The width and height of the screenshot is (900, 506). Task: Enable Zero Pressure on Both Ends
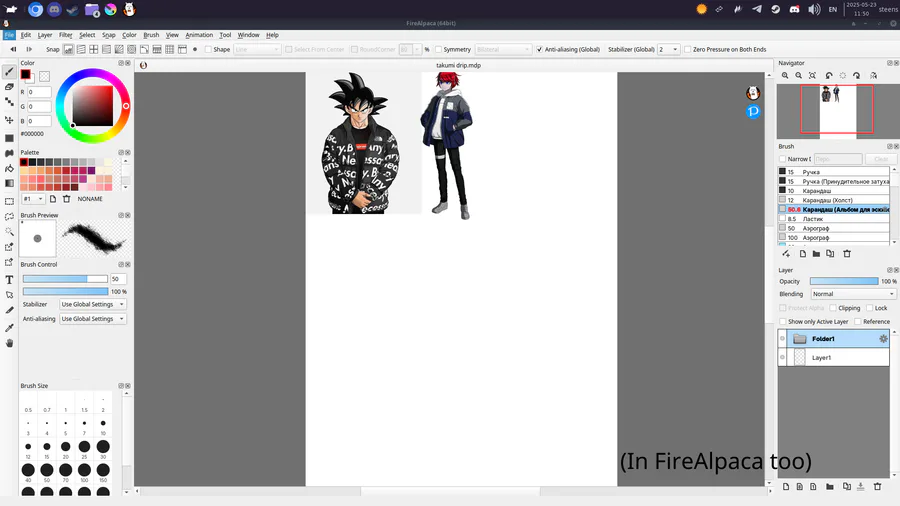pos(688,49)
